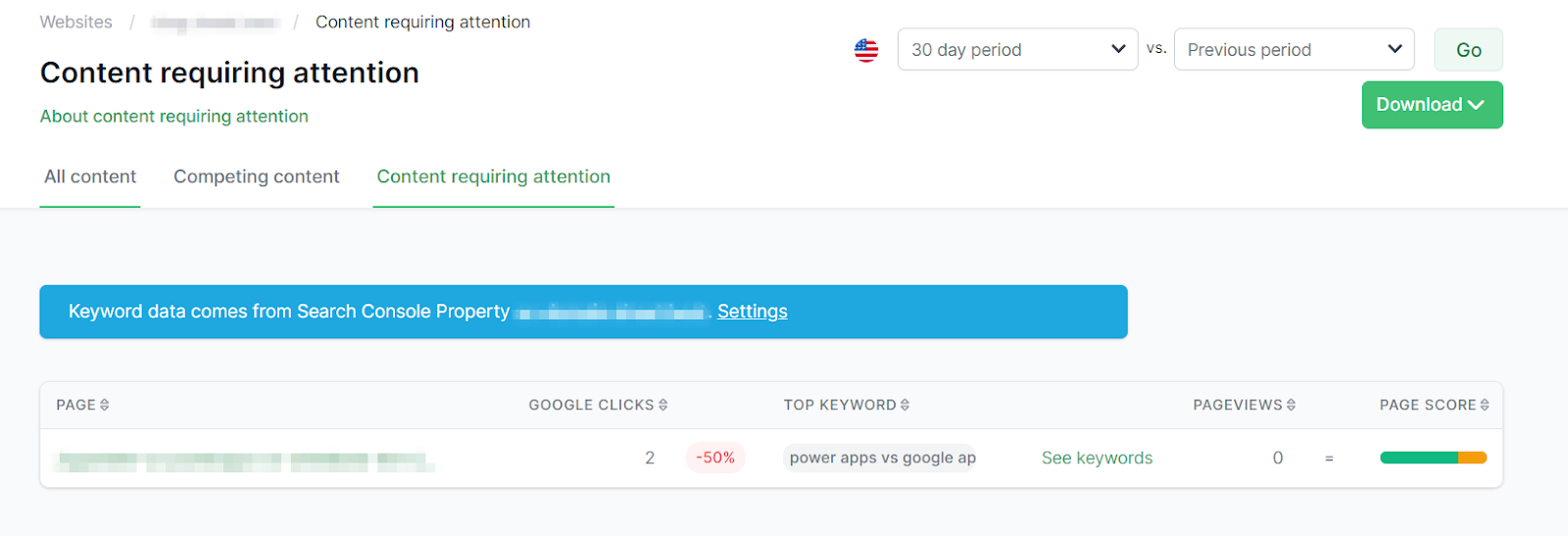Select the Content requiring attention tab
Screen dimensions: 1568x536
click(x=493, y=176)
